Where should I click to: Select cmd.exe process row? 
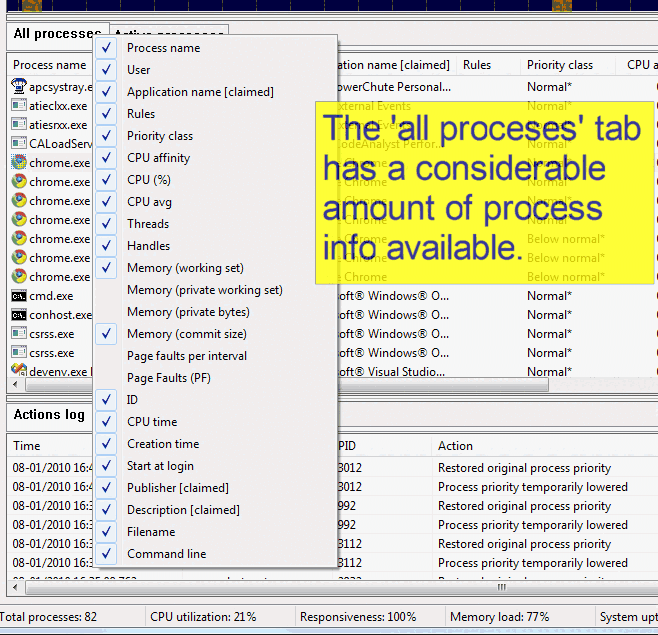50,296
